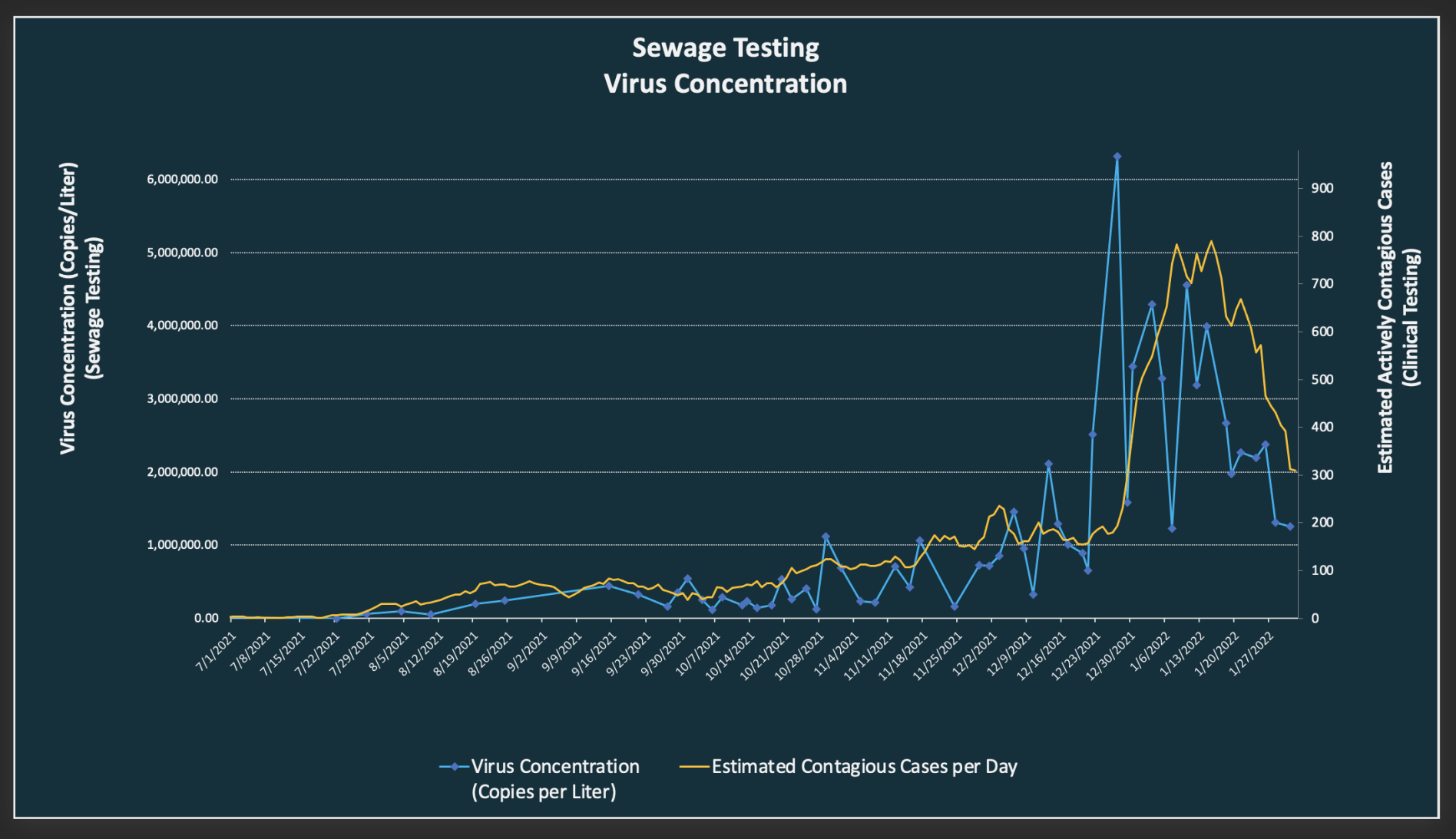
Task: Click the 3,000,000.00 left axis label
Action: 183,399
